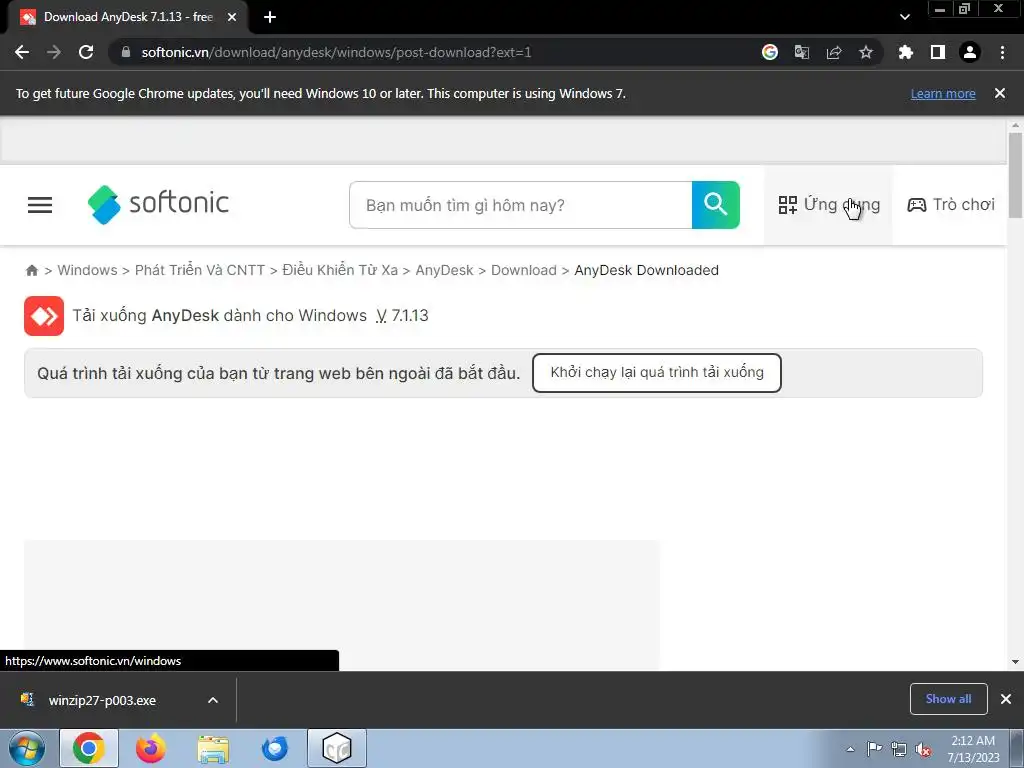The width and height of the screenshot is (1024, 768).
Task: Click the 'Bạn muốn tìm gì hôm nay?' search box
Action: 520,205
